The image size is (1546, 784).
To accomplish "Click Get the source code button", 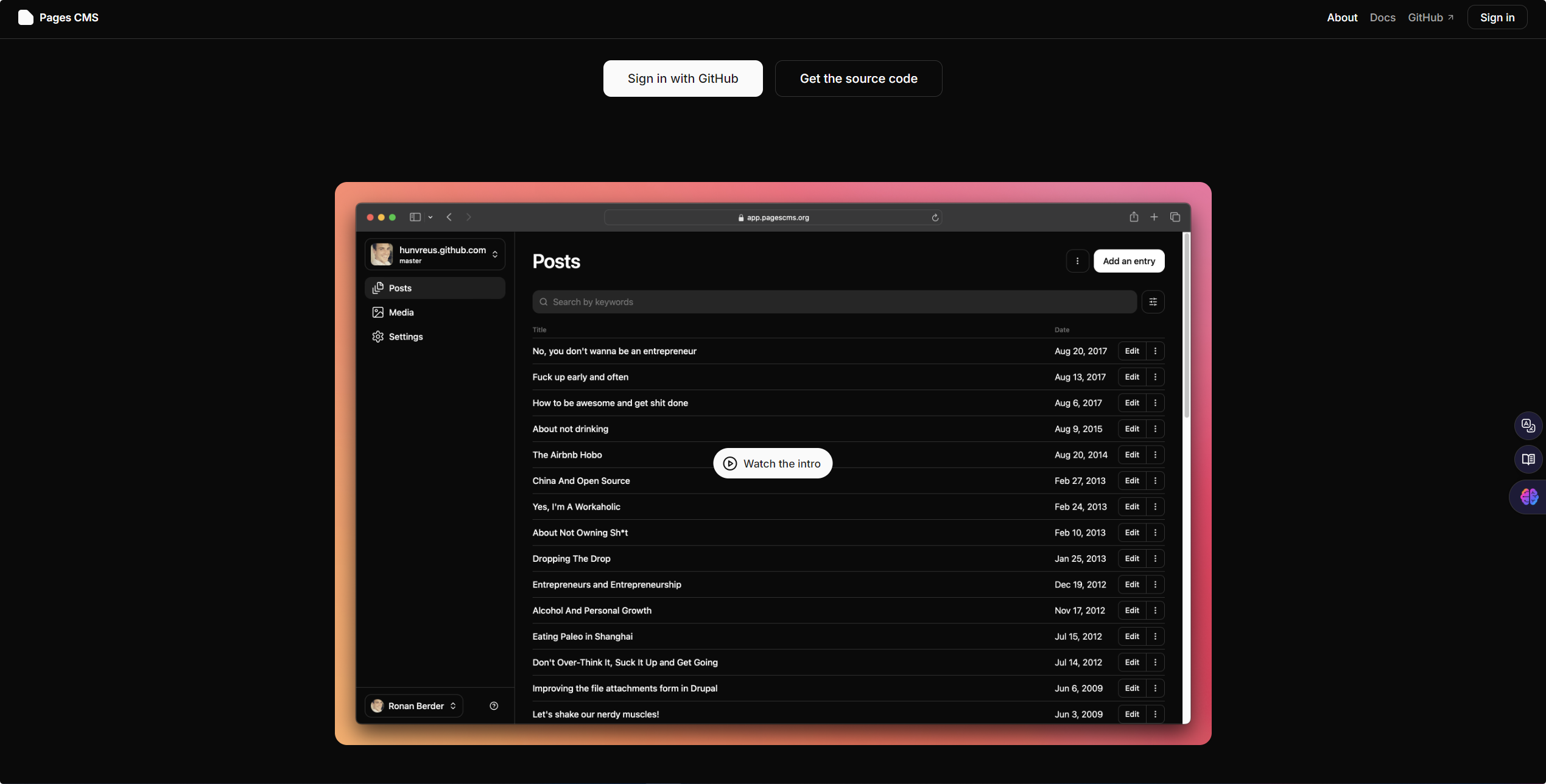I will pyautogui.click(x=858, y=79).
